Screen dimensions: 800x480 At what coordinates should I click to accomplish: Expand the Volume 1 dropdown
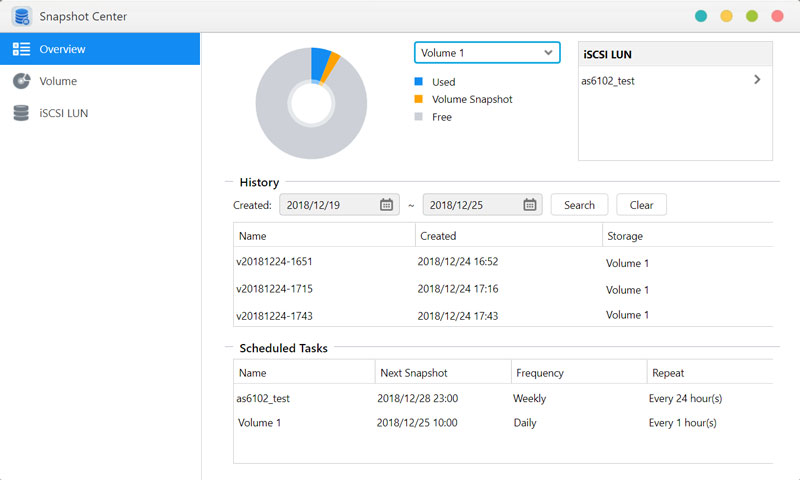[547, 52]
